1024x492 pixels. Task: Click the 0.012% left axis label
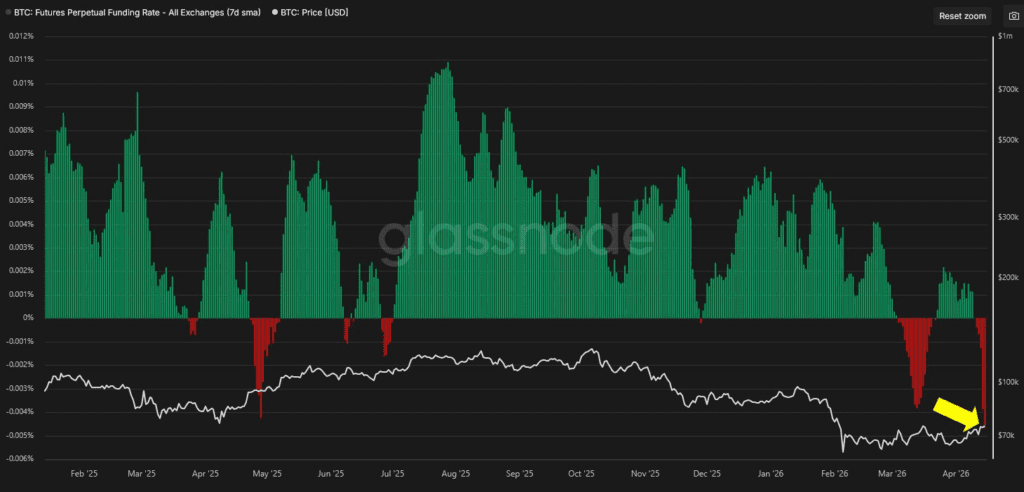(x=20, y=37)
